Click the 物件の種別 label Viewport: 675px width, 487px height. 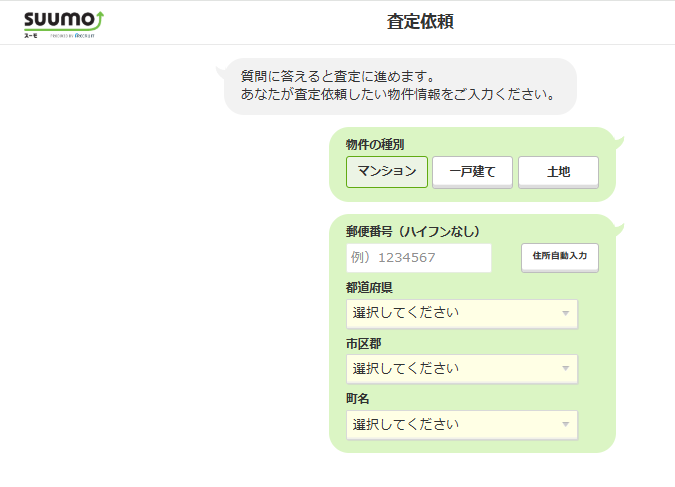click(375, 144)
